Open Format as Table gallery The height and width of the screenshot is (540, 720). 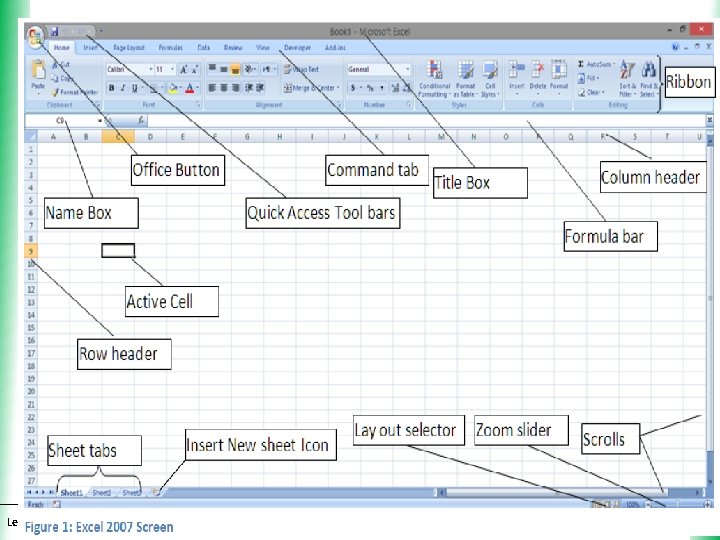pyautogui.click(x=465, y=79)
